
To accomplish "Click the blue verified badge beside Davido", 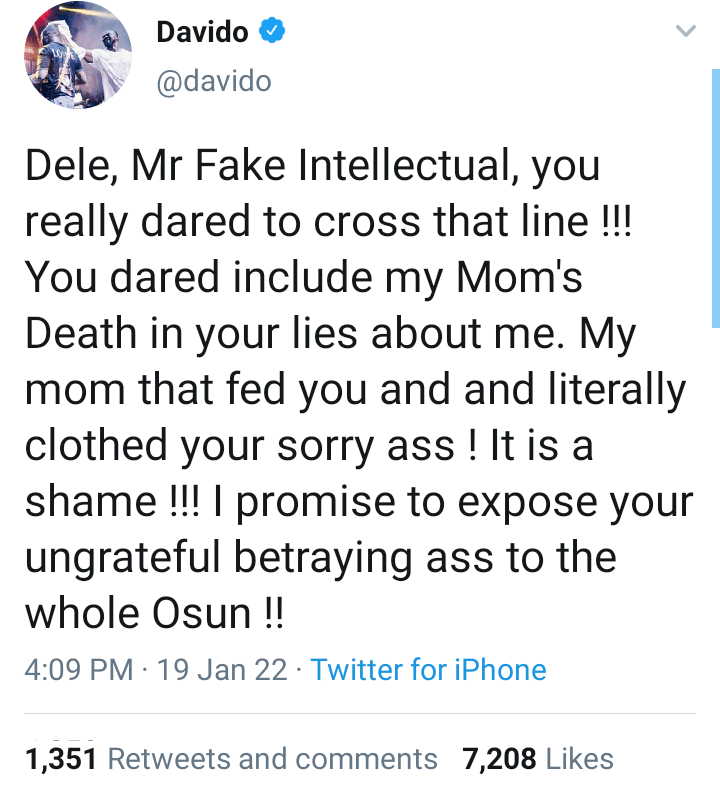I will (271, 32).
